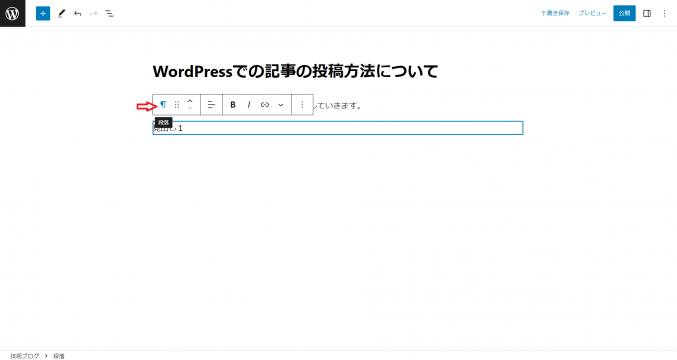The width and height of the screenshot is (677, 360).
Task: Click the 技術ブログ breadcrumb
Action: point(25,356)
